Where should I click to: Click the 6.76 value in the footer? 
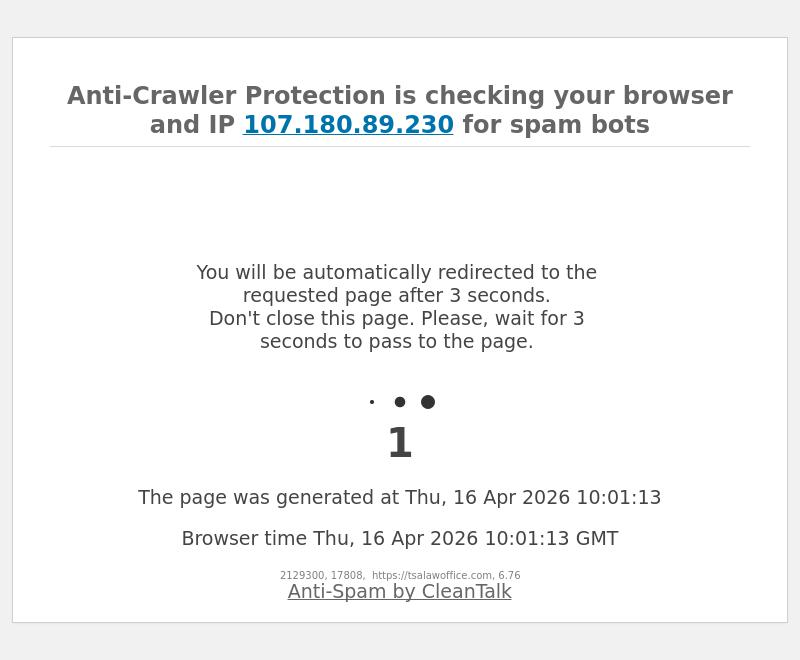point(509,576)
